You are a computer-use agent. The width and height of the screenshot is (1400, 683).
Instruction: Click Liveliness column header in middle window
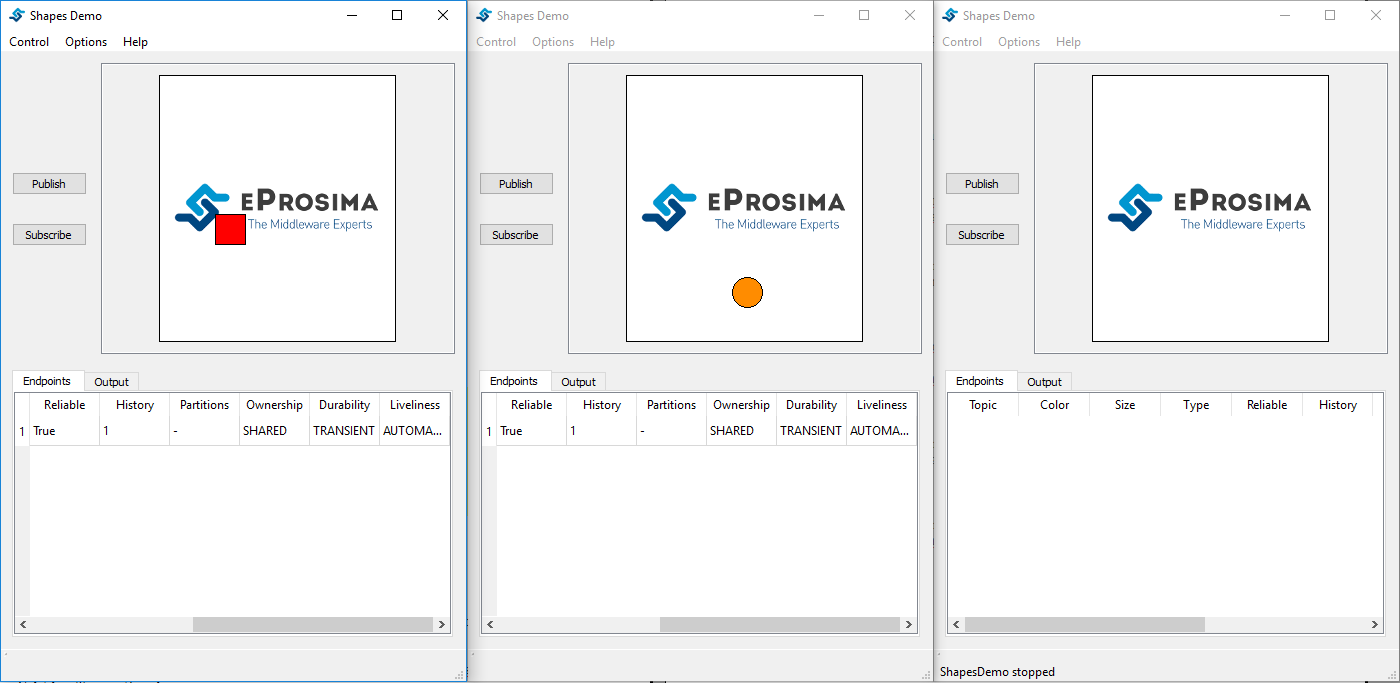[x=882, y=405]
